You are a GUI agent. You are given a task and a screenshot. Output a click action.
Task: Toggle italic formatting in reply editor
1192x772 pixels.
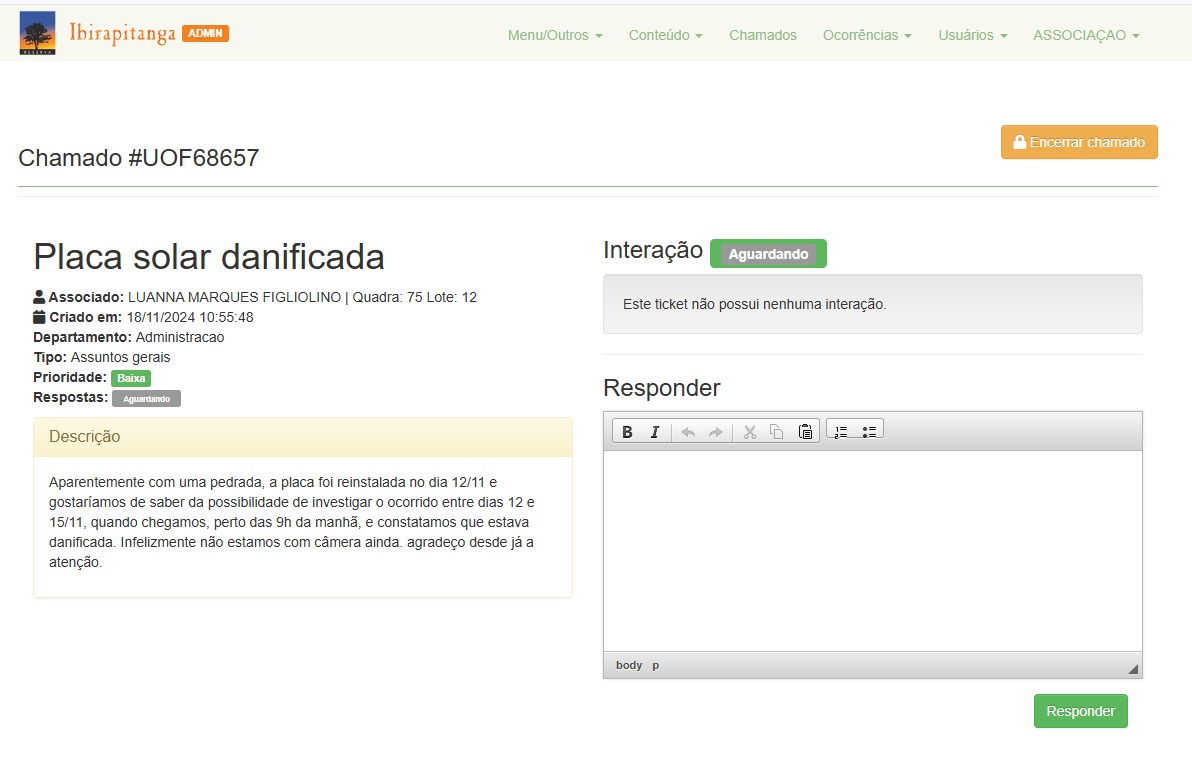[x=655, y=432]
